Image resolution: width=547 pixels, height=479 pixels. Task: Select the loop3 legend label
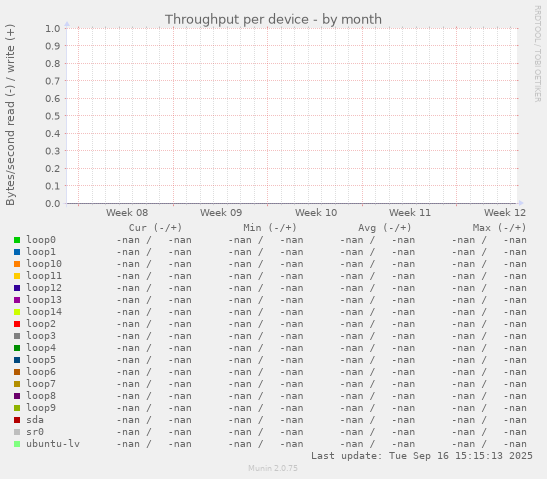point(41,336)
